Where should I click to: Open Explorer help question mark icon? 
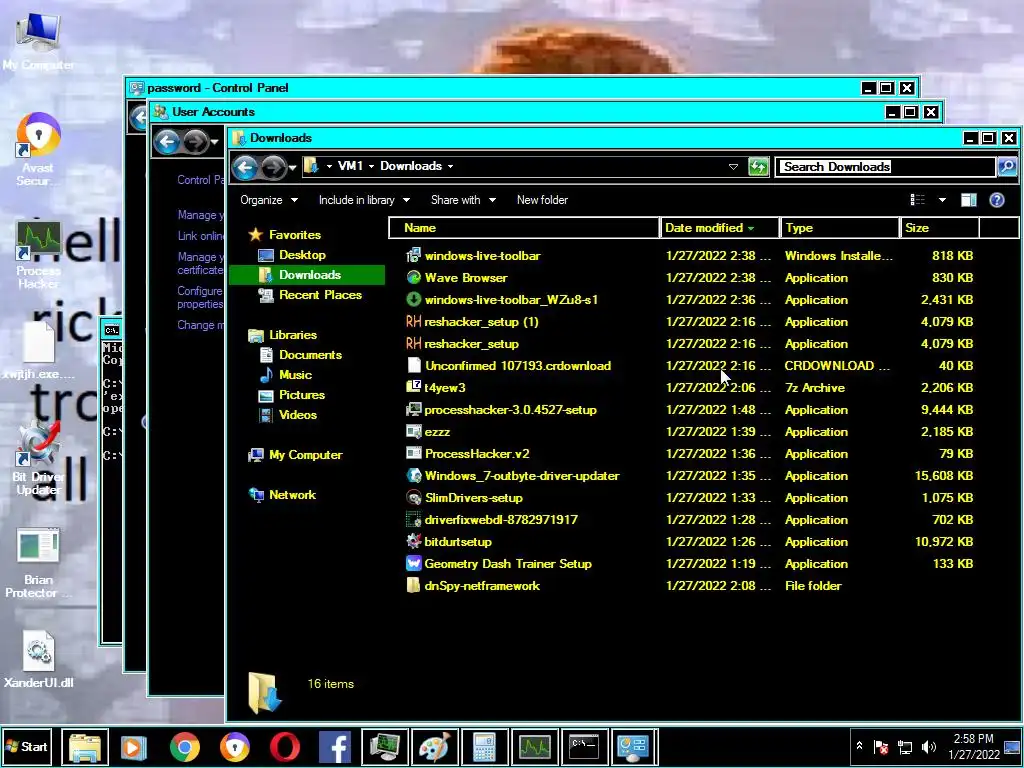[997, 200]
